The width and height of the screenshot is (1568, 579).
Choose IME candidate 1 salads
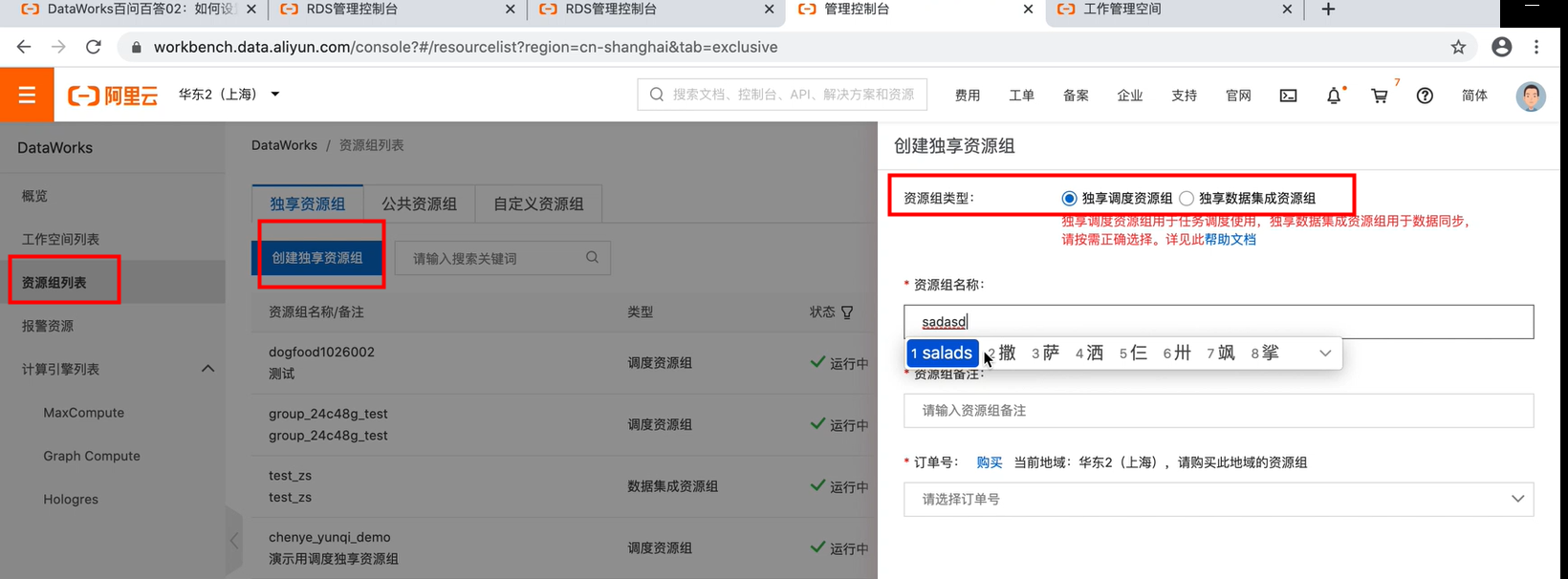point(942,354)
